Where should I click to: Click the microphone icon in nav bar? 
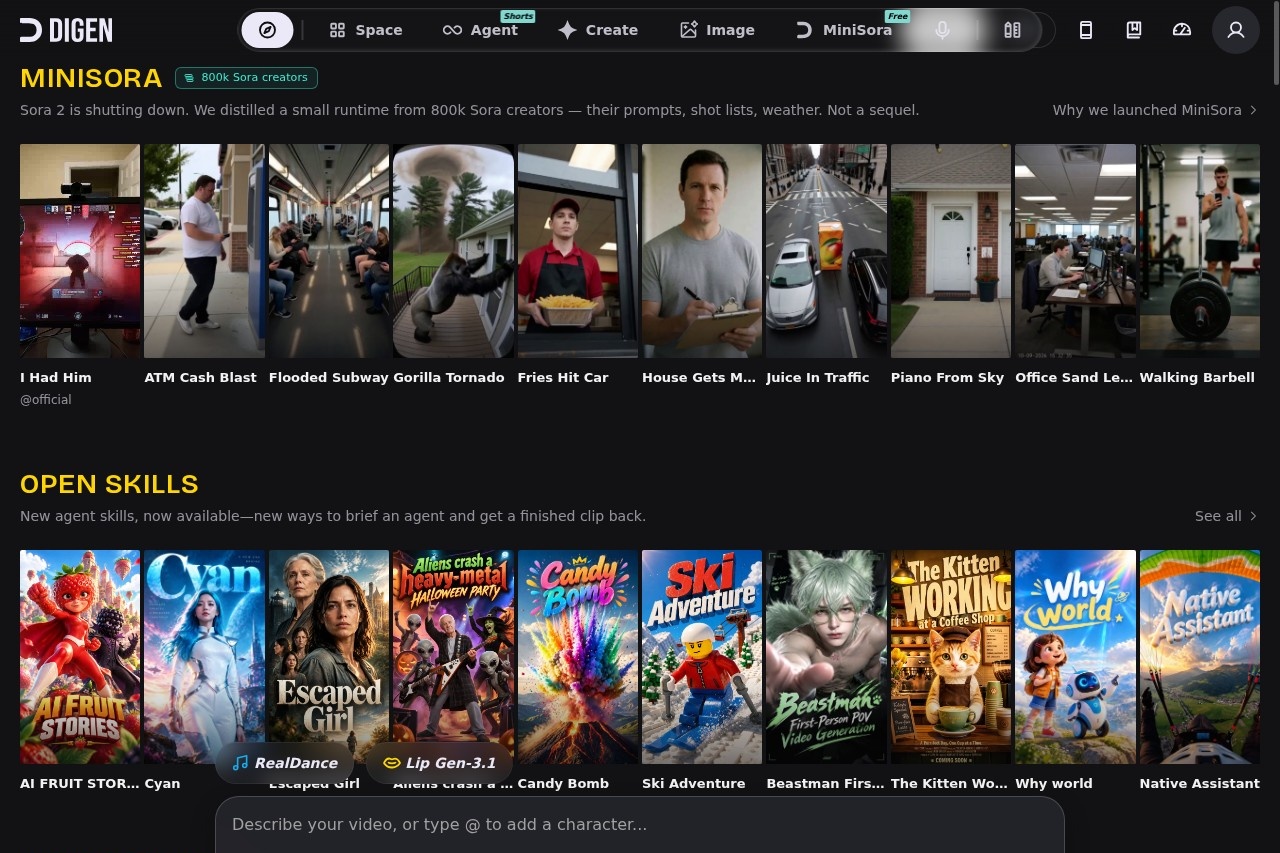click(942, 30)
